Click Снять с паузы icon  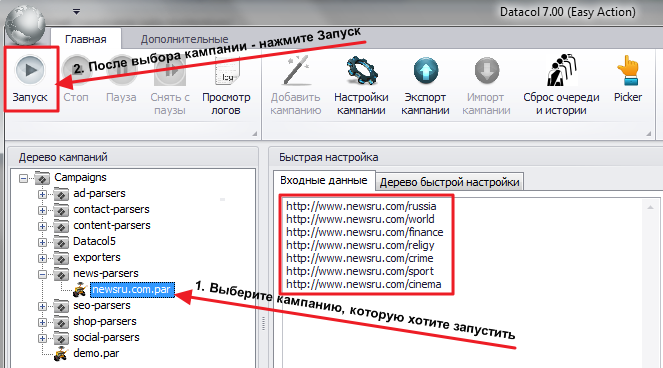coord(170,70)
